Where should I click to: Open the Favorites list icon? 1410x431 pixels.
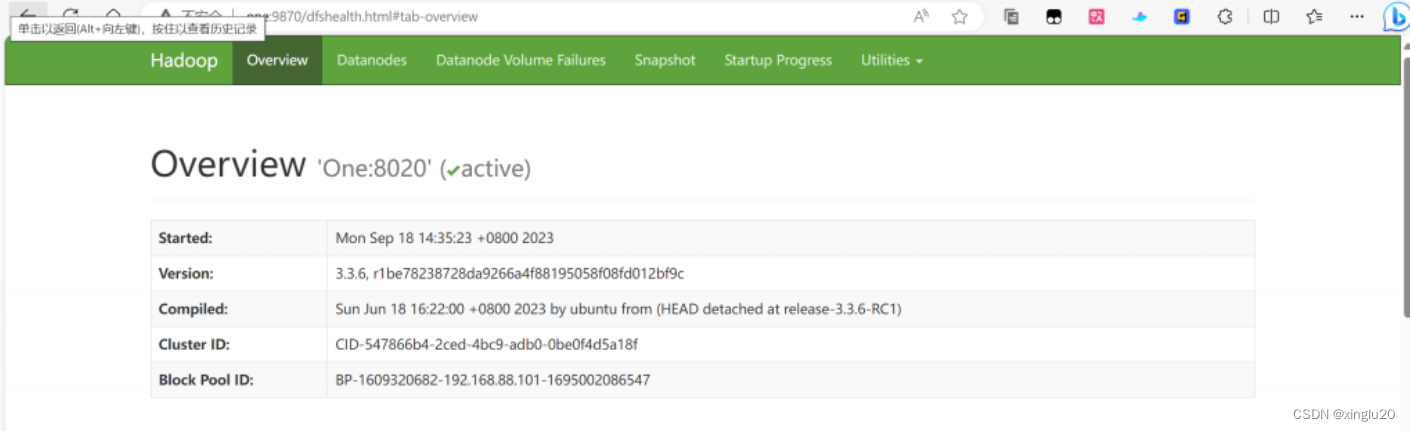1314,16
